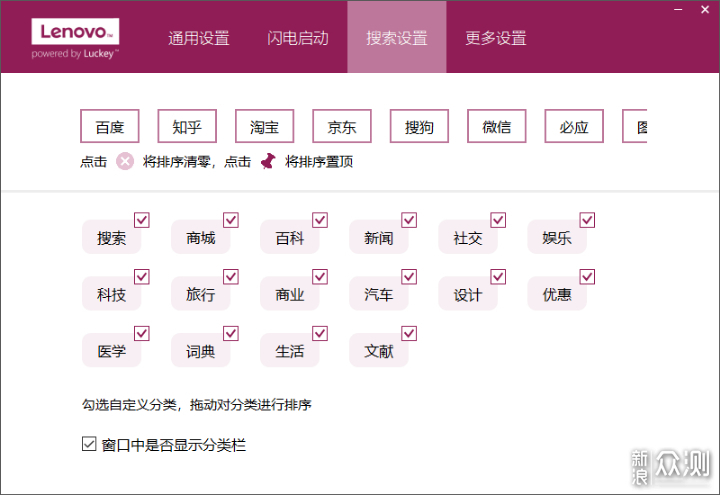
Task: Select the 淘宝 search engine button
Action: pos(264,126)
